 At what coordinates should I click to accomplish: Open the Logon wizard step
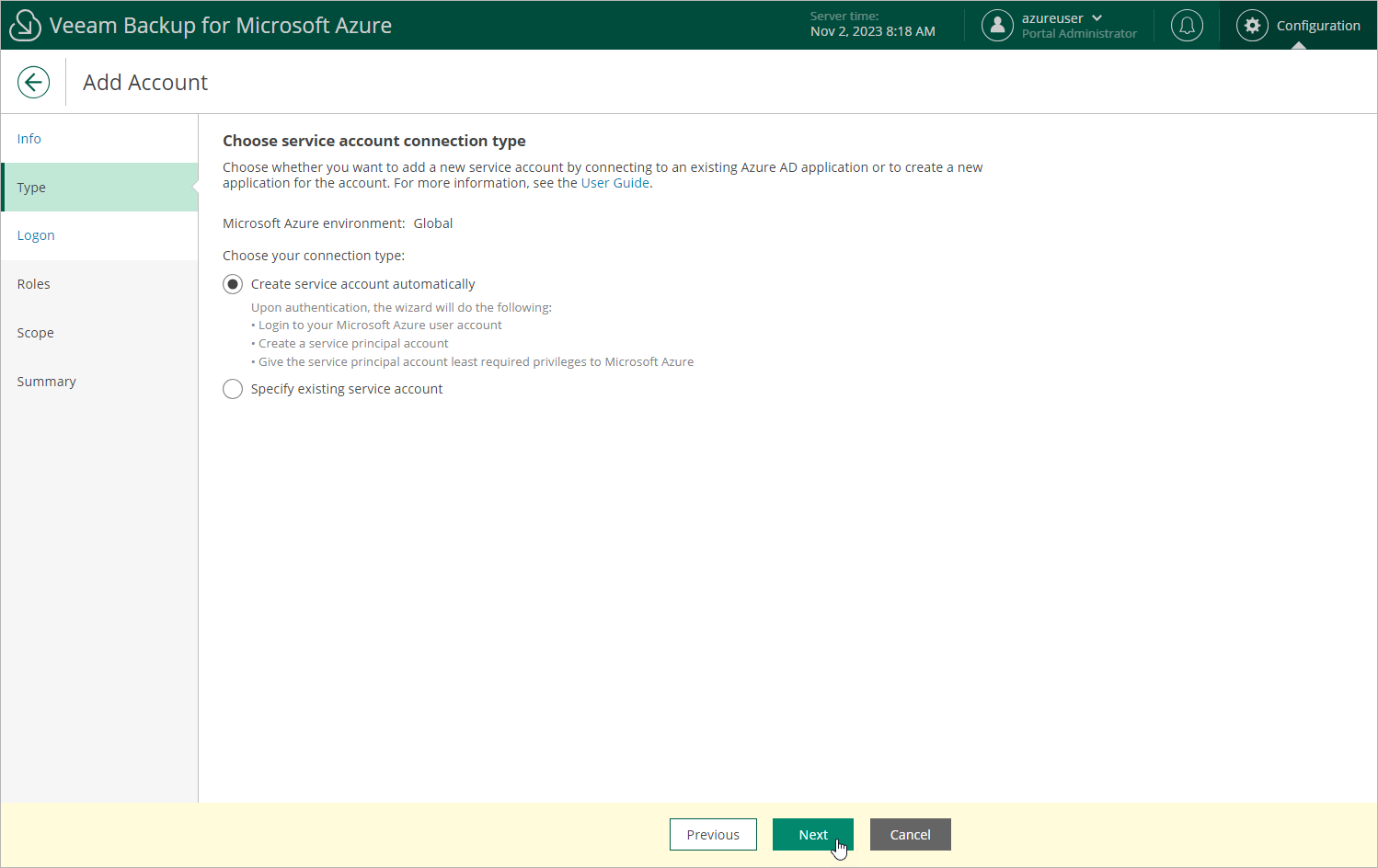[99, 235]
